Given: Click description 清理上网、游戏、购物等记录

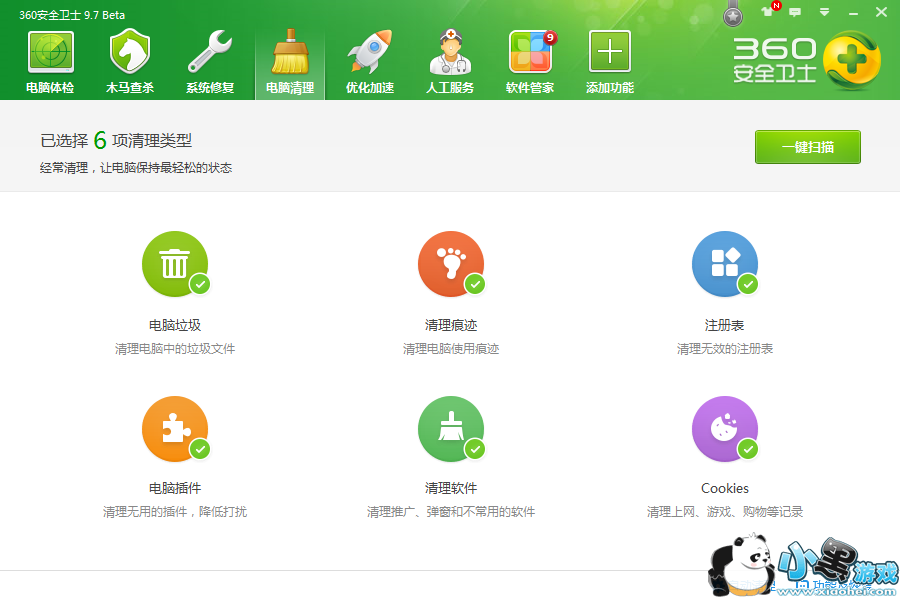Looking at the screenshot, I should tap(725, 512).
